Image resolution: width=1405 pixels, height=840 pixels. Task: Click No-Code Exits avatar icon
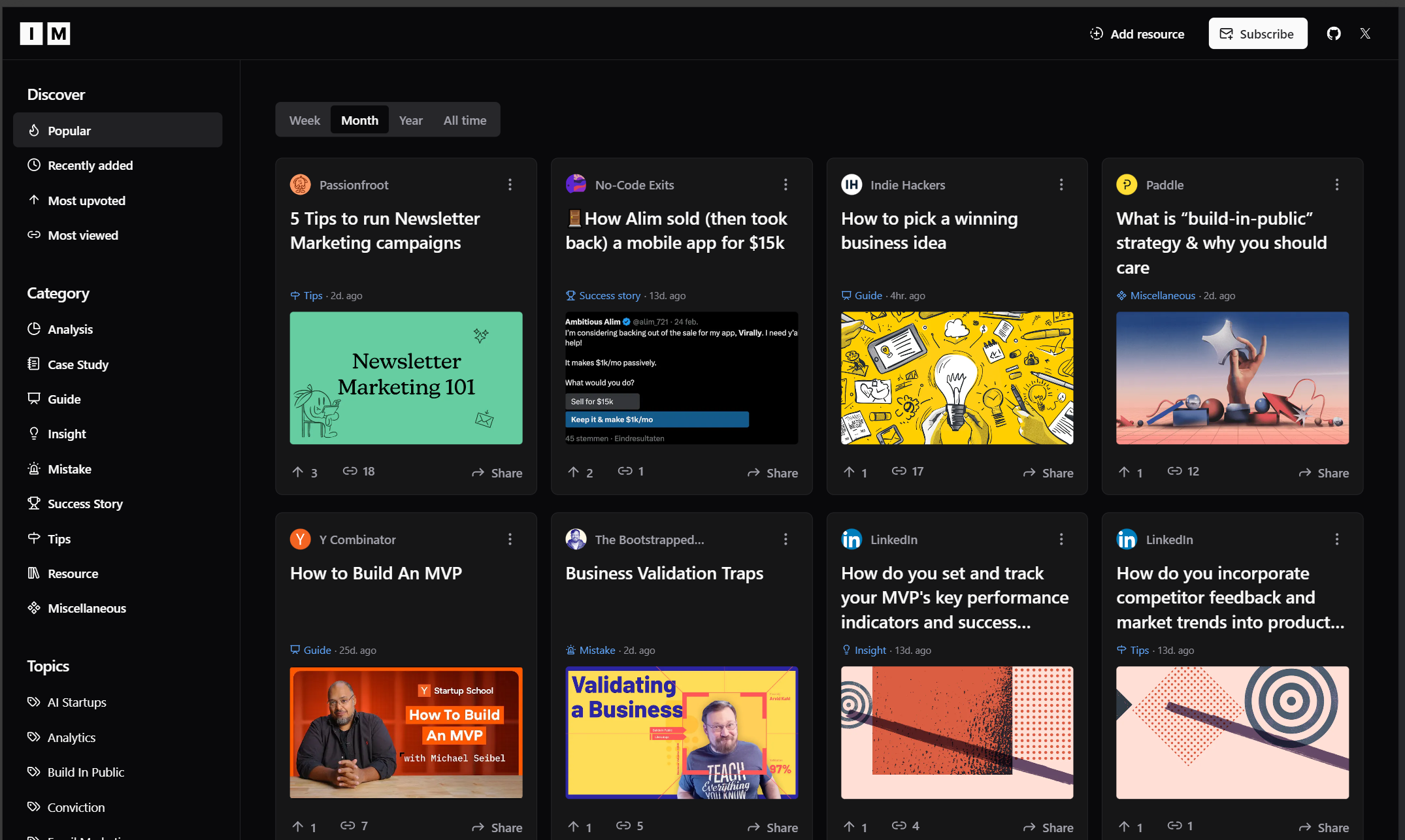[x=576, y=184]
